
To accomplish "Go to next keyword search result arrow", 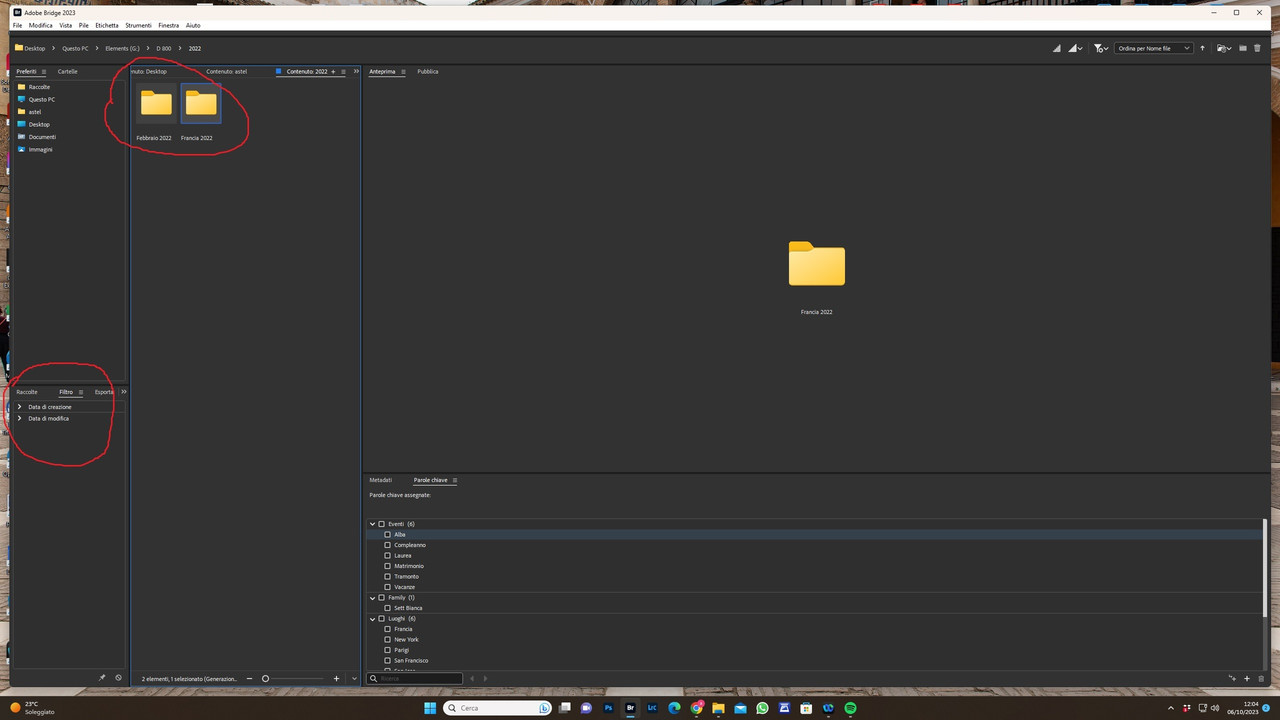I will (x=485, y=678).
